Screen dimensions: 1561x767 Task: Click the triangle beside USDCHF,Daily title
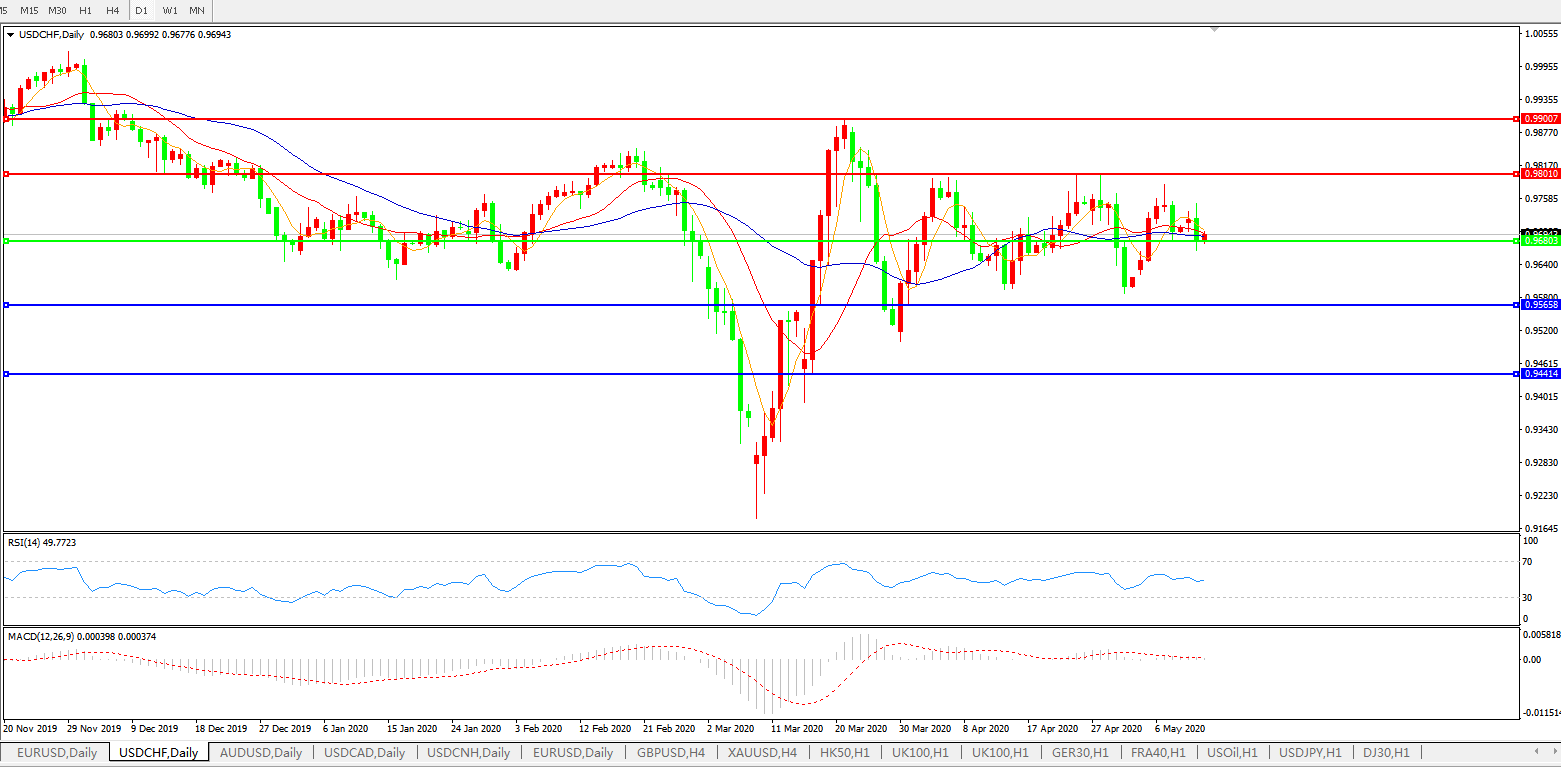[10, 35]
